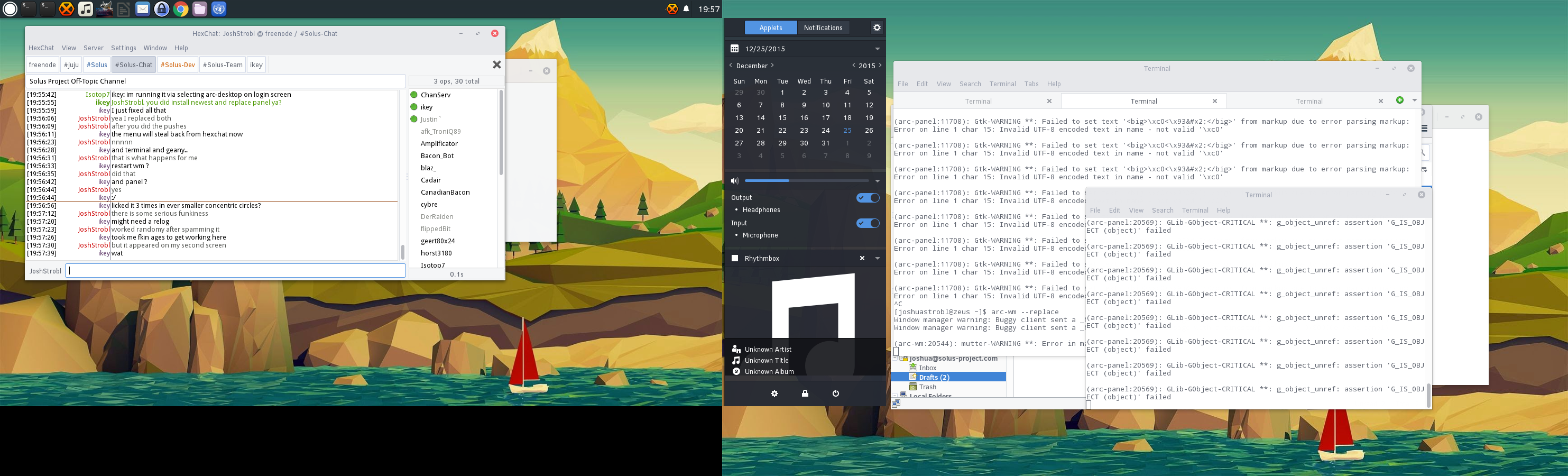Add a new terminal tab with green plus
Viewport: 1568px width, 476px height.
click(1400, 100)
